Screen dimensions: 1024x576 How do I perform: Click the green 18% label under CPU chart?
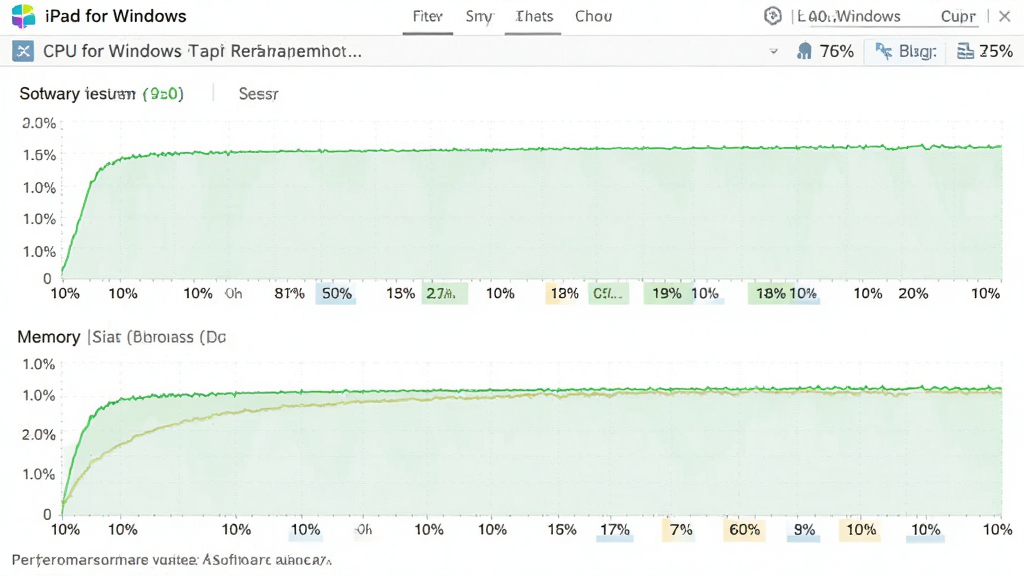tap(770, 293)
